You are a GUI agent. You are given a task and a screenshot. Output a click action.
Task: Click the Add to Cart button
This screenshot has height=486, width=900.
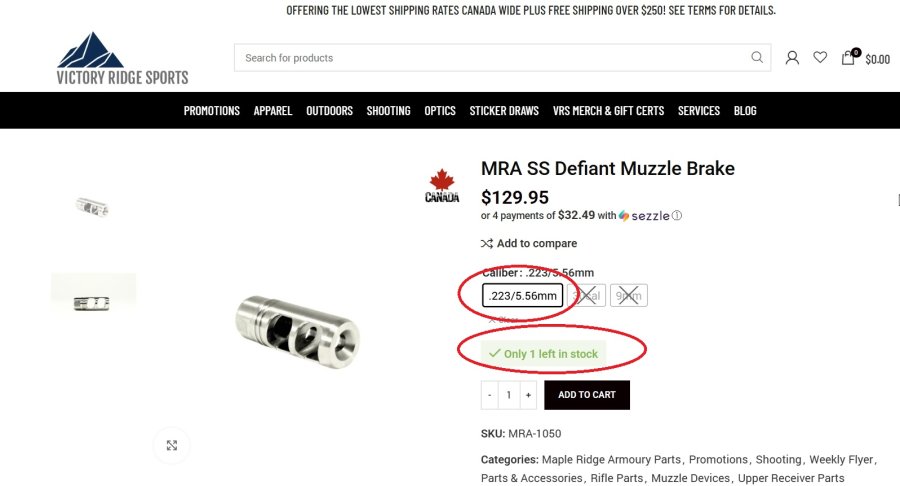[x=587, y=395]
